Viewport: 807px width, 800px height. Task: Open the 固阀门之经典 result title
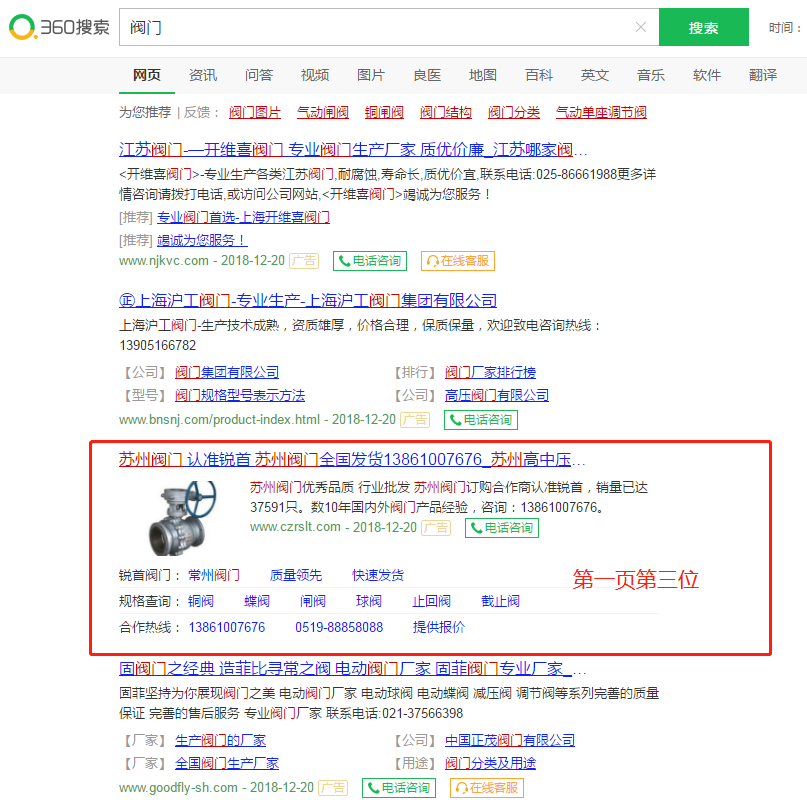[x=352, y=669]
